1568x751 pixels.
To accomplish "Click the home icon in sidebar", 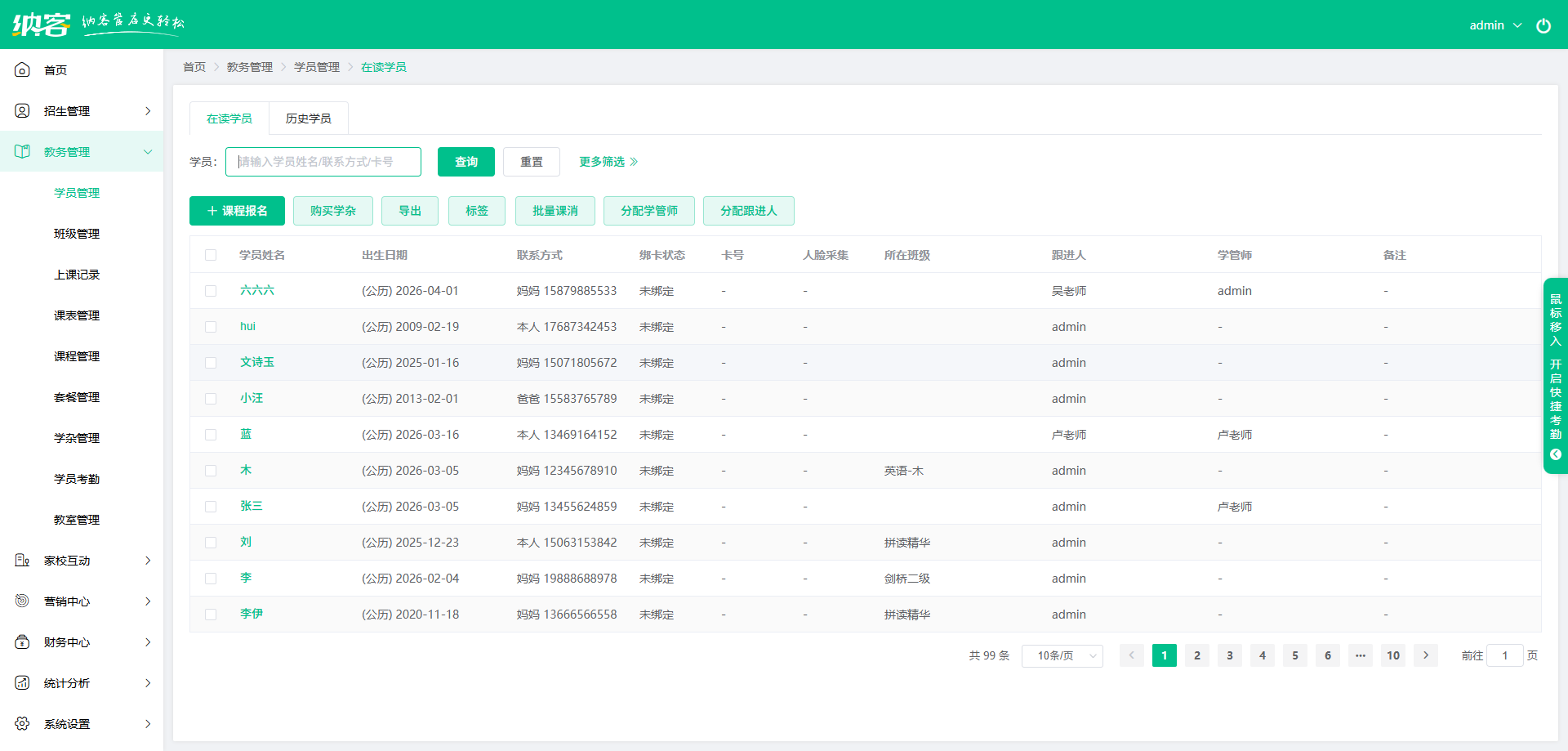I will click(23, 70).
